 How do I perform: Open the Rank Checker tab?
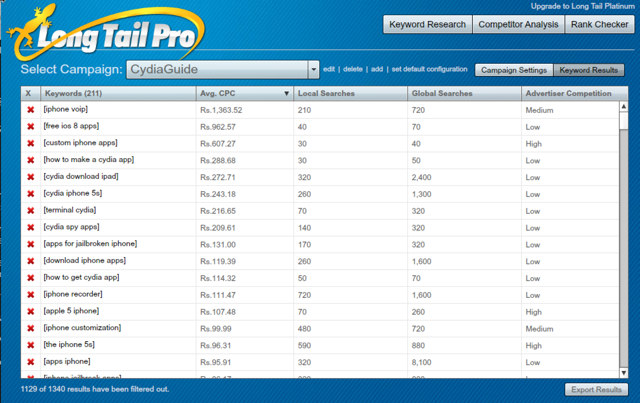point(600,24)
